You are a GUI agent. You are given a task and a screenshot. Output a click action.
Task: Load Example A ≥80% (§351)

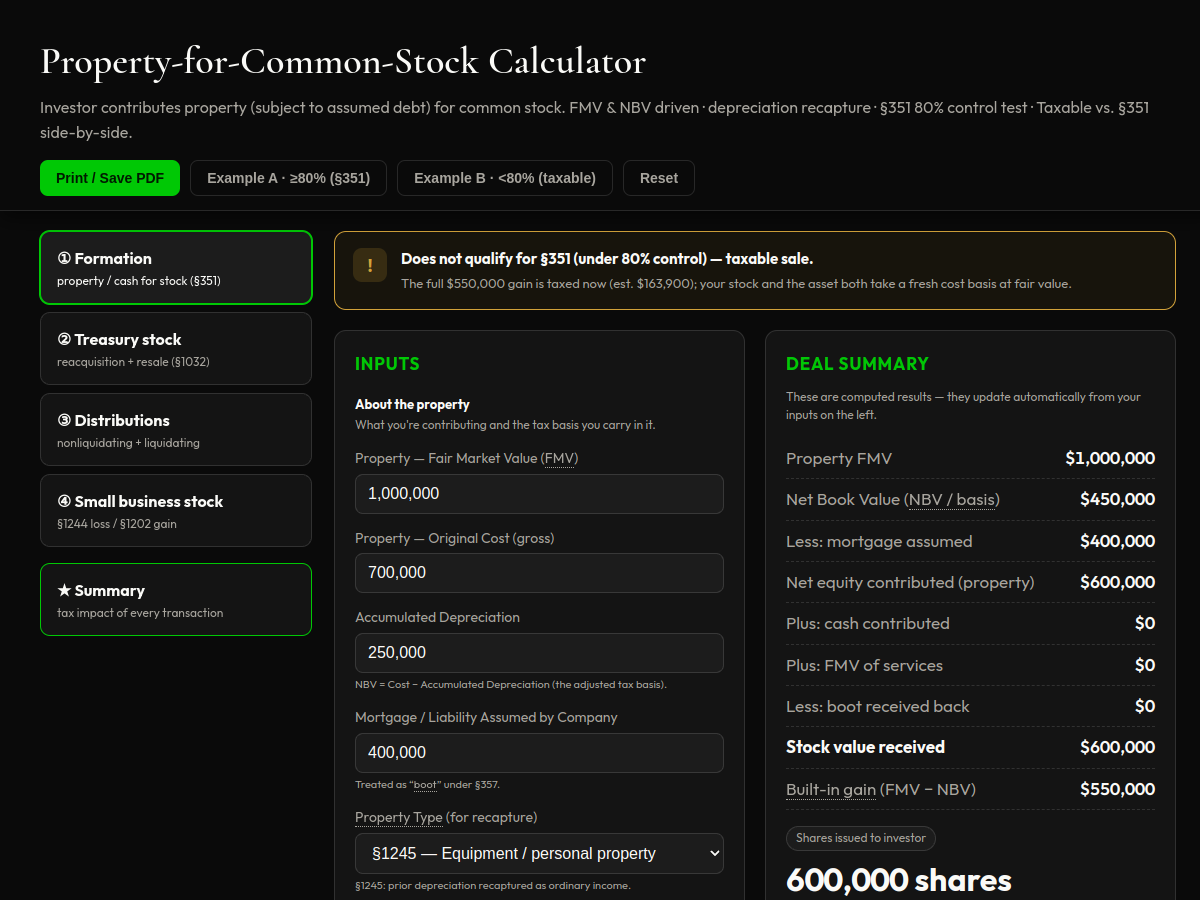pos(288,178)
